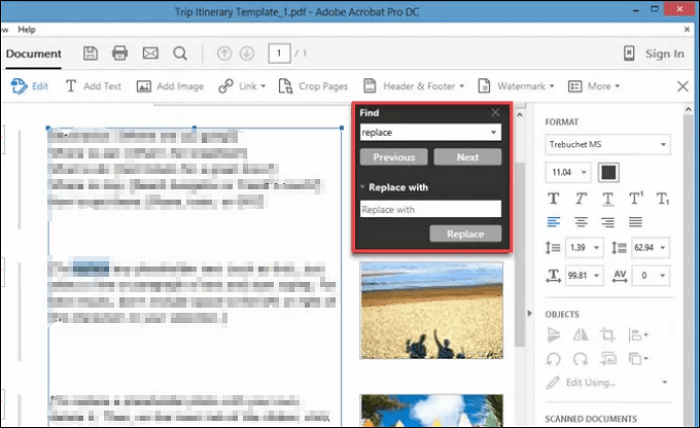The width and height of the screenshot is (700, 428).
Task: Go to next page arrow icon
Action: tap(247, 54)
